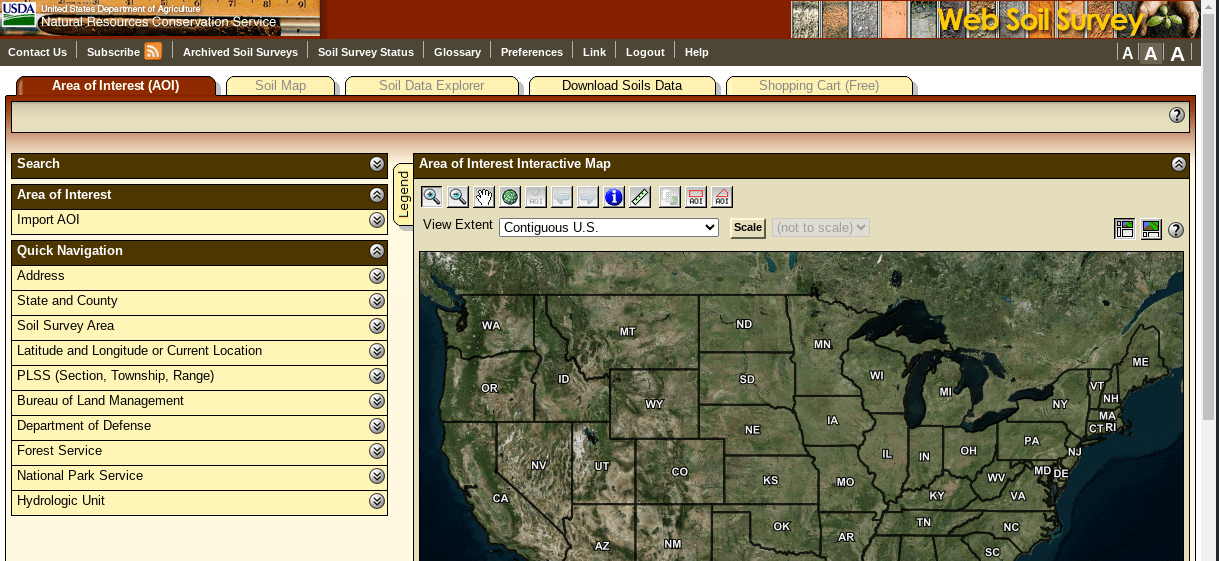The image size is (1219, 561).
Task: Open the View Extent dropdown
Action: point(609,227)
